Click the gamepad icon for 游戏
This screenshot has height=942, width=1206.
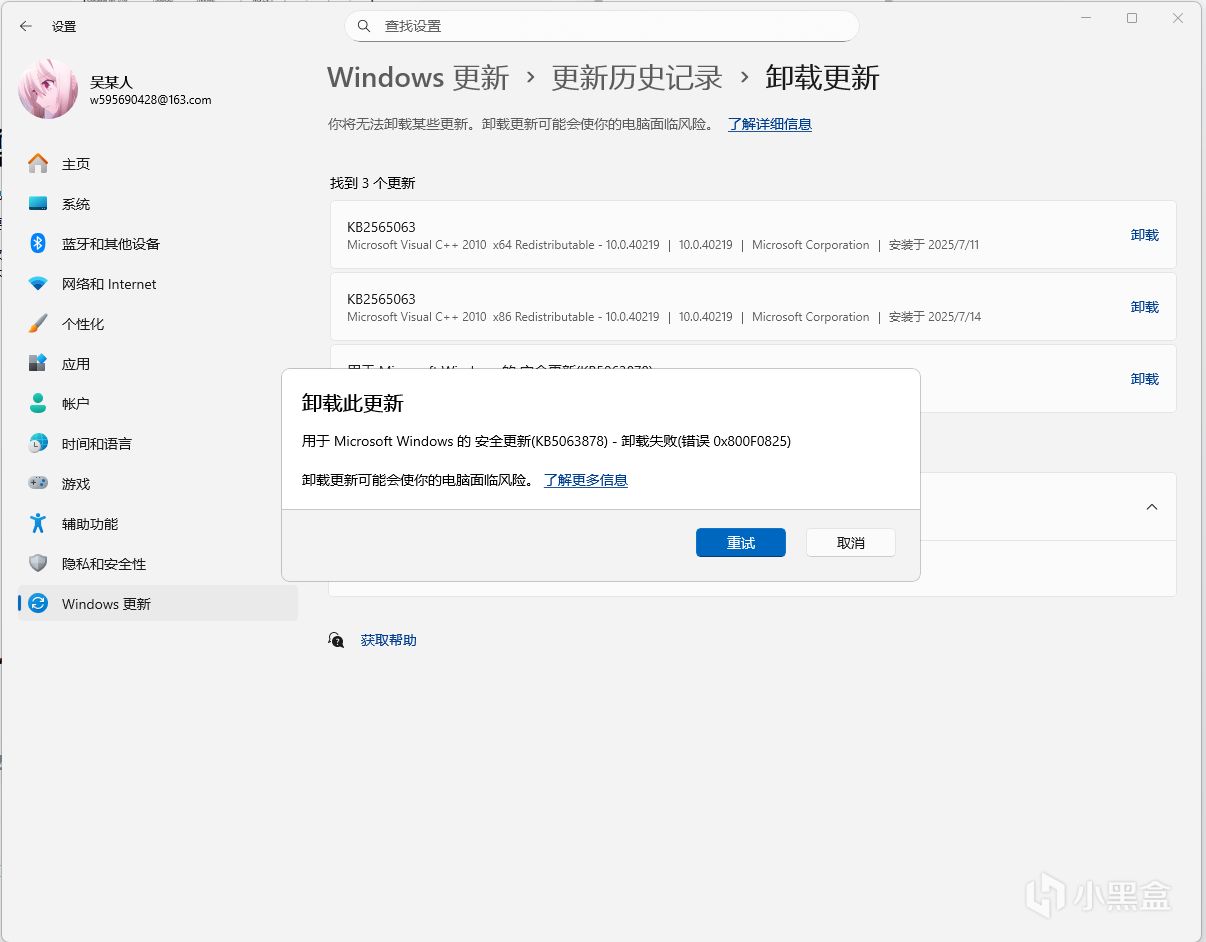[x=38, y=483]
